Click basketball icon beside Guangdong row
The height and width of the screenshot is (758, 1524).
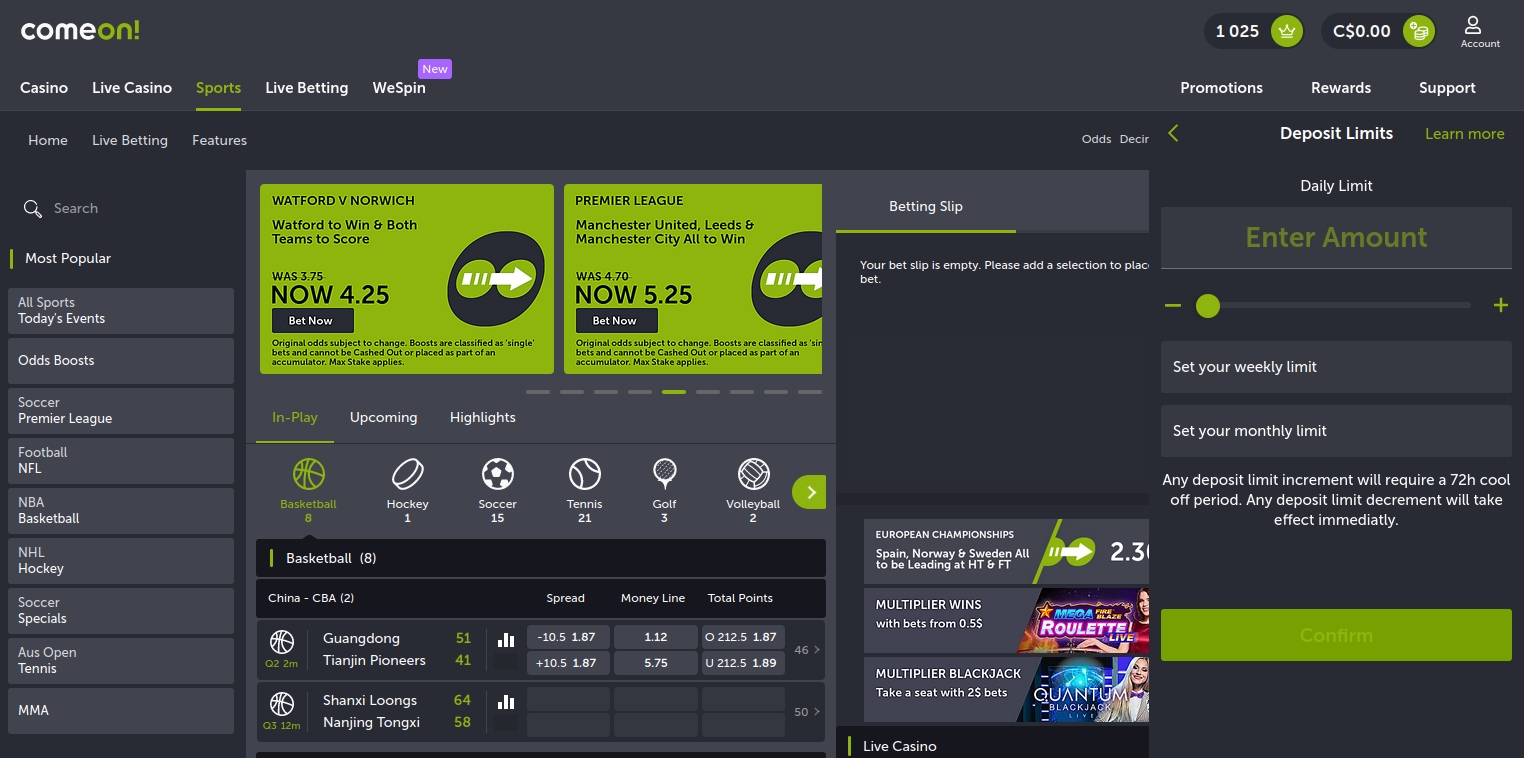click(x=282, y=641)
